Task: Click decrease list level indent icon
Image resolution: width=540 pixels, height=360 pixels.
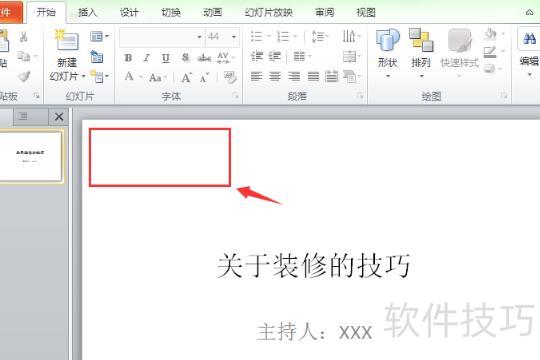Action: [257, 56]
